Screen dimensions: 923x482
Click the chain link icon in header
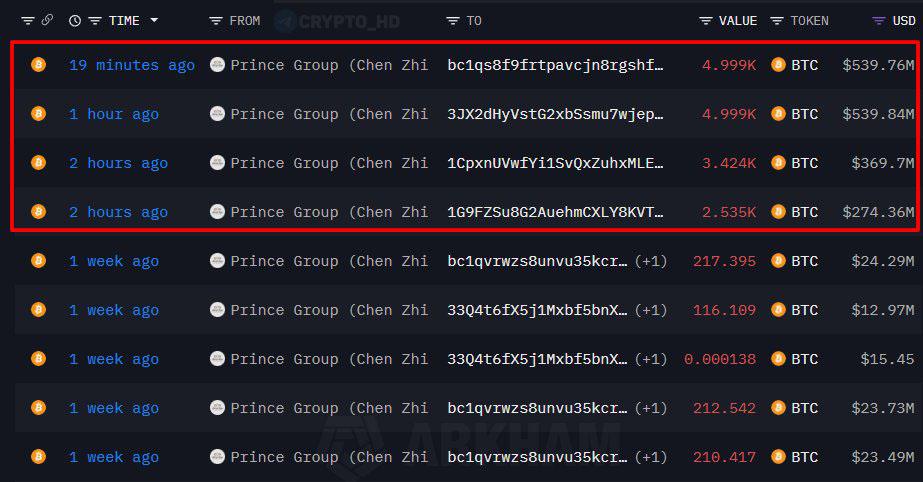click(47, 20)
